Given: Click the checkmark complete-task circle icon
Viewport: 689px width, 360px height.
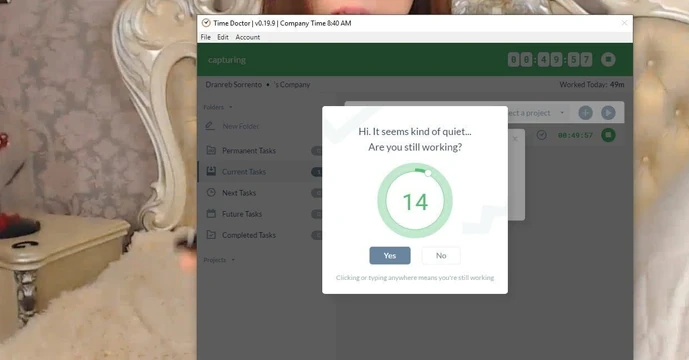Looking at the screenshot, I should point(541,135).
